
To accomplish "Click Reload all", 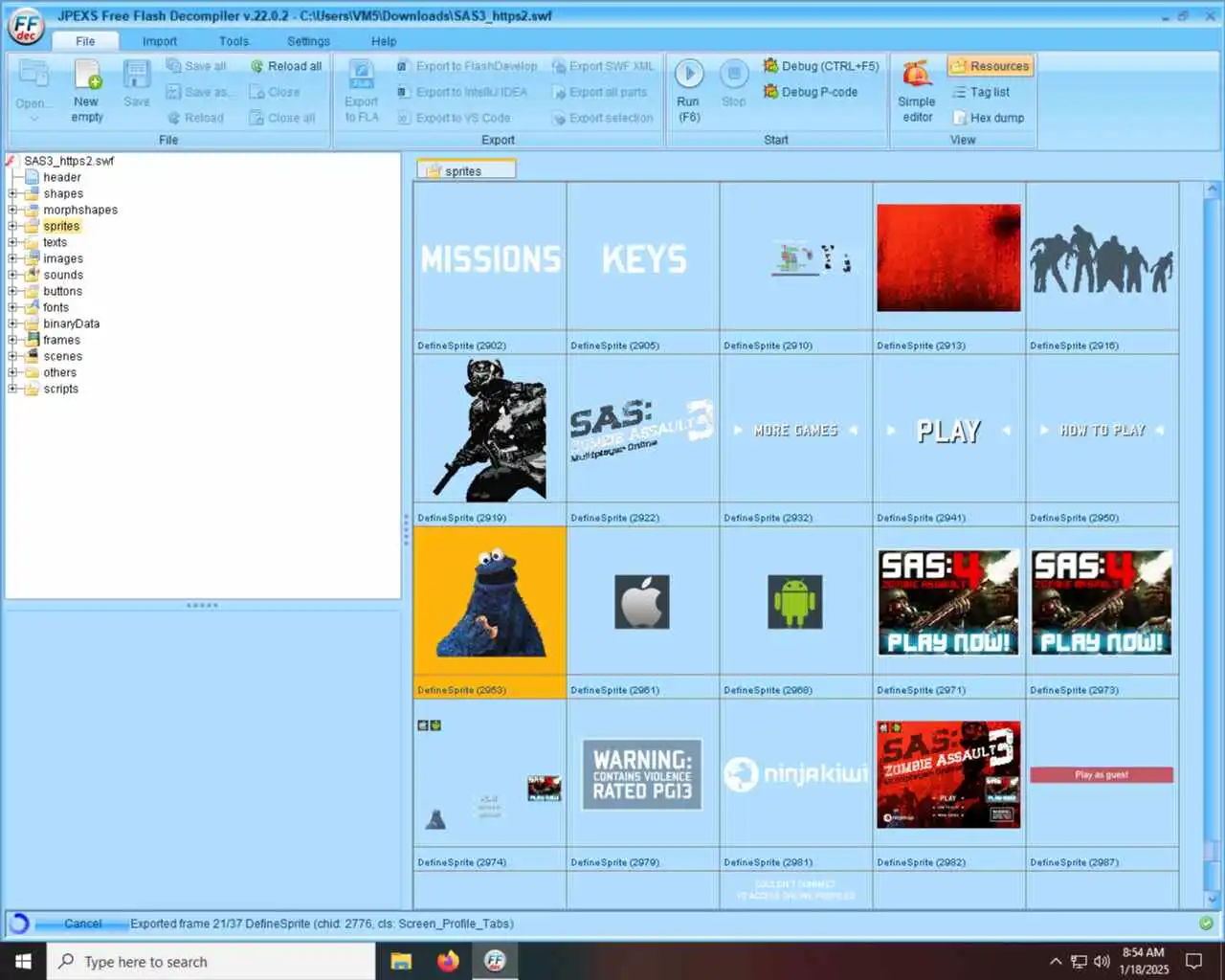I will [285, 66].
